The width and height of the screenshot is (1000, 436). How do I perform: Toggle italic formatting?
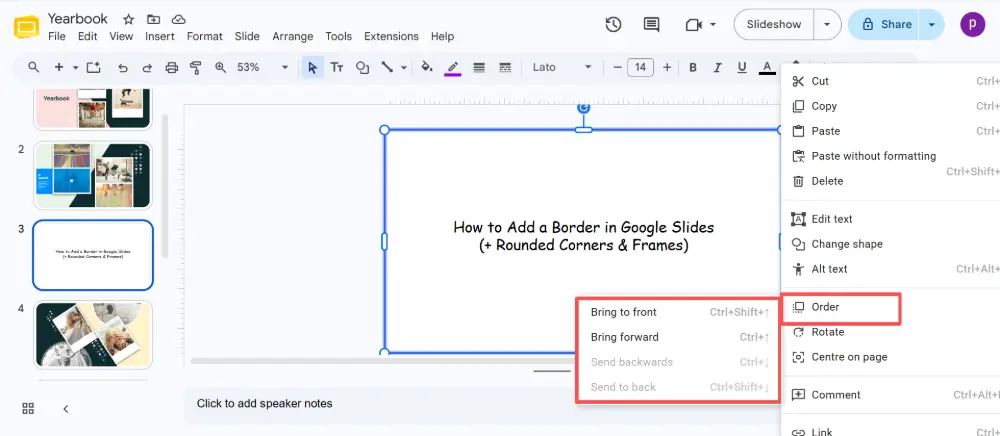coord(717,68)
